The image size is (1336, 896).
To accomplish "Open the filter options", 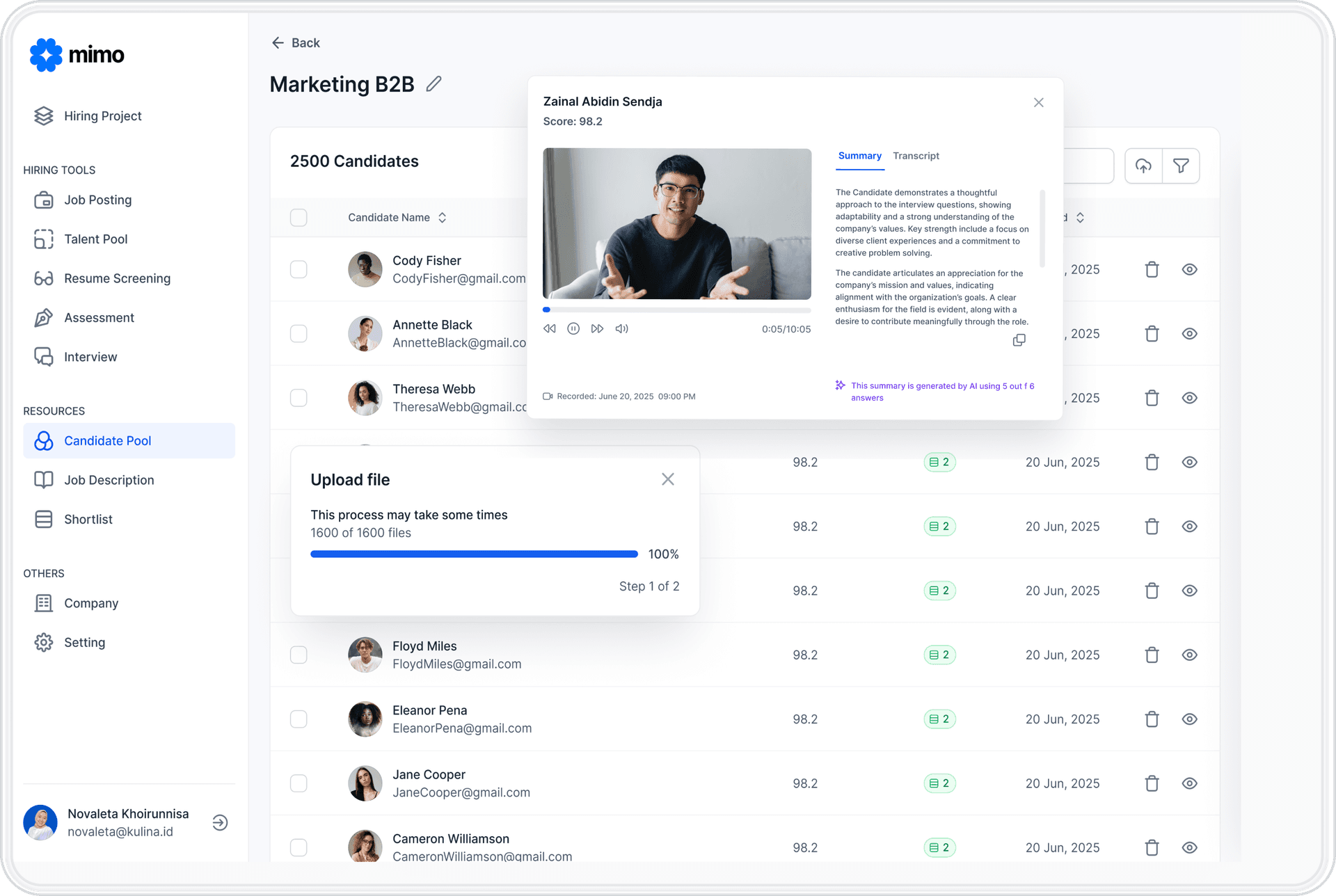I will click(x=1181, y=166).
